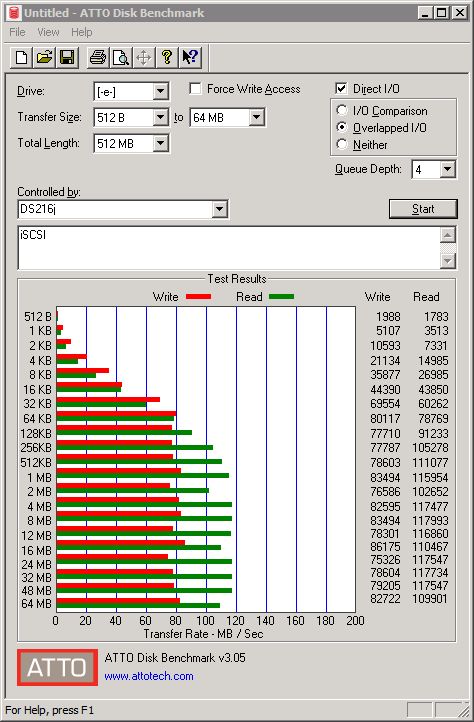This screenshot has height=722, width=474.
Task: Click the read value 109901
Action: [x=430, y=599]
